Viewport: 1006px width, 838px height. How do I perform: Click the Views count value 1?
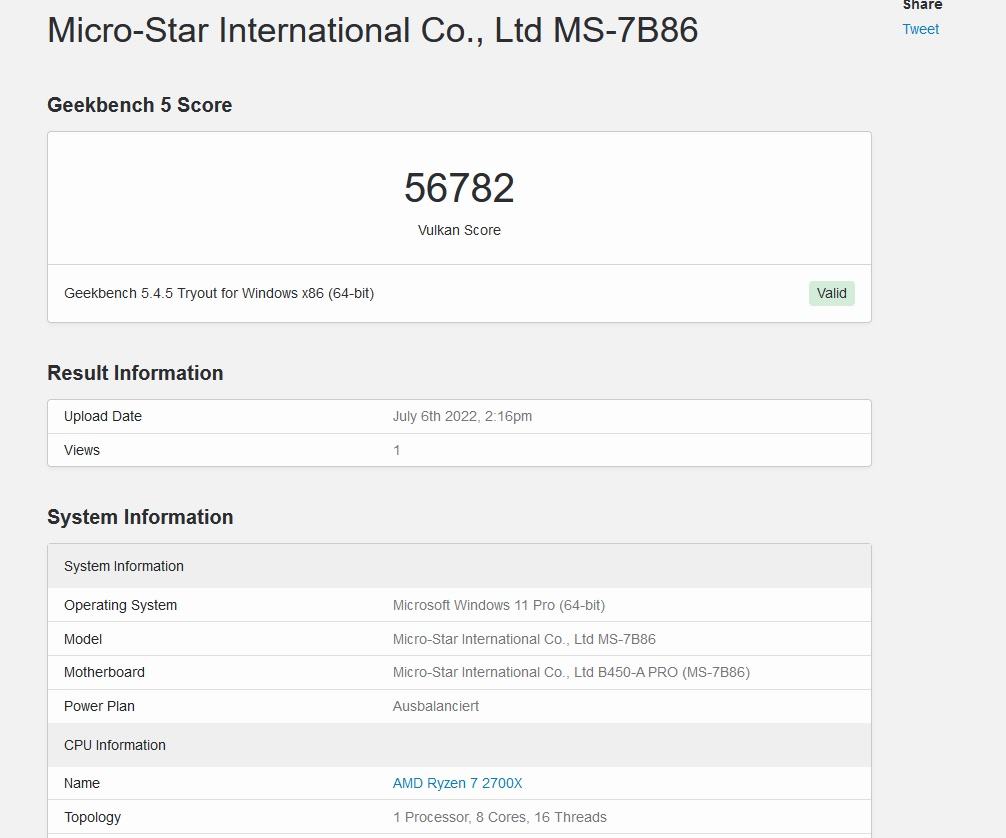[396, 450]
